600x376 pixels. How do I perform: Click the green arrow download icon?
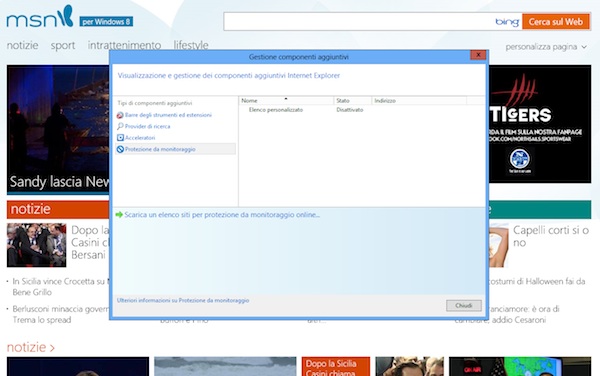click(x=119, y=215)
